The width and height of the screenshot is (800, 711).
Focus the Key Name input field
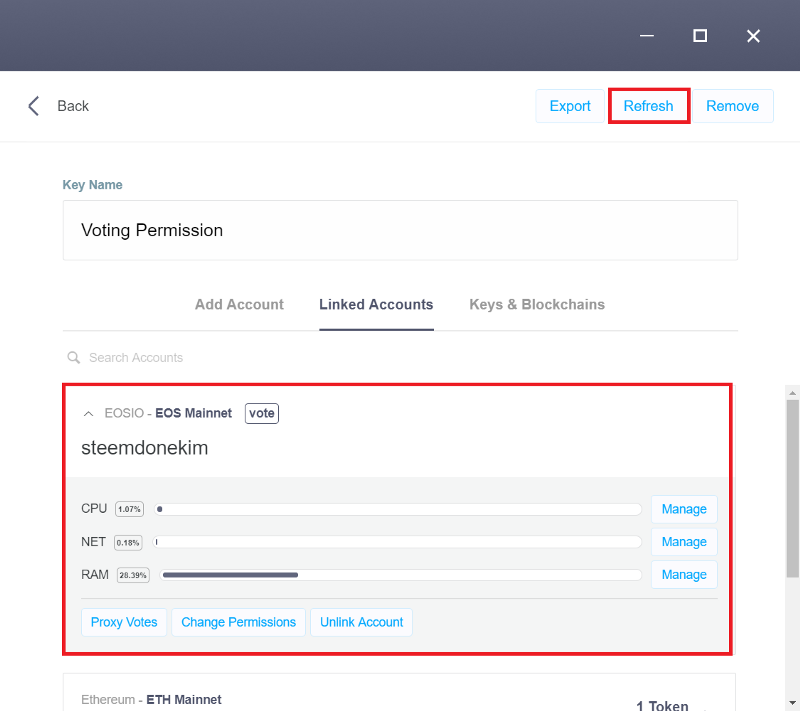click(400, 230)
